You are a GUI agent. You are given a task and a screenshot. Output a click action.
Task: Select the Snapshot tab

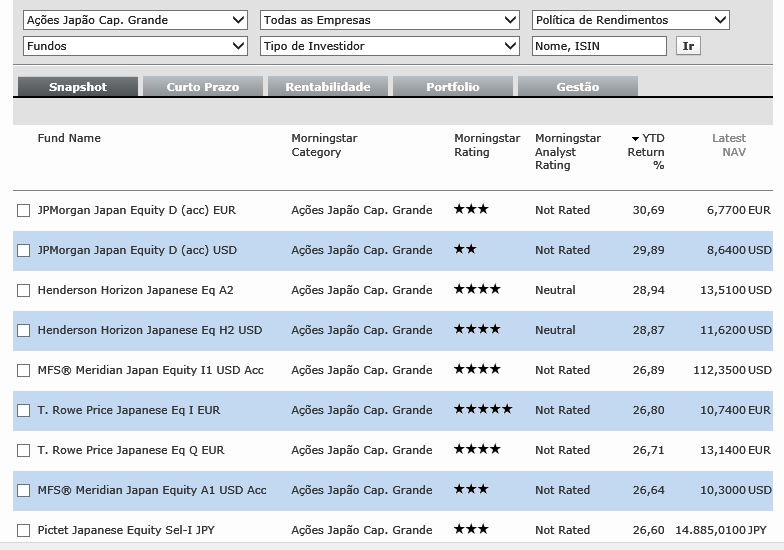tap(78, 86)
